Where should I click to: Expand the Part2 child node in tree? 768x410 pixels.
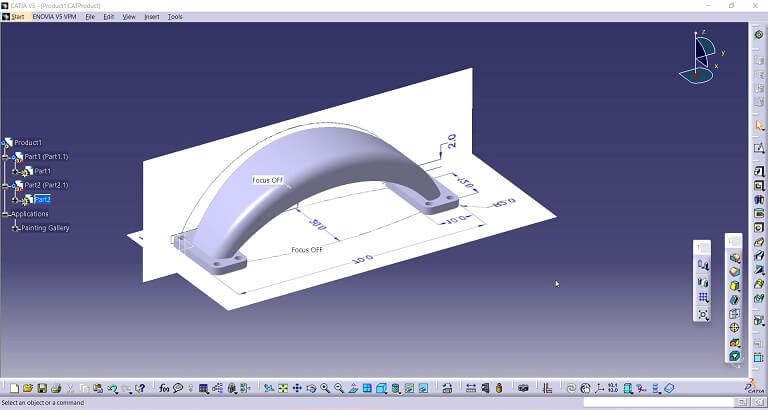pyautogui.click(x=15, y=199)
